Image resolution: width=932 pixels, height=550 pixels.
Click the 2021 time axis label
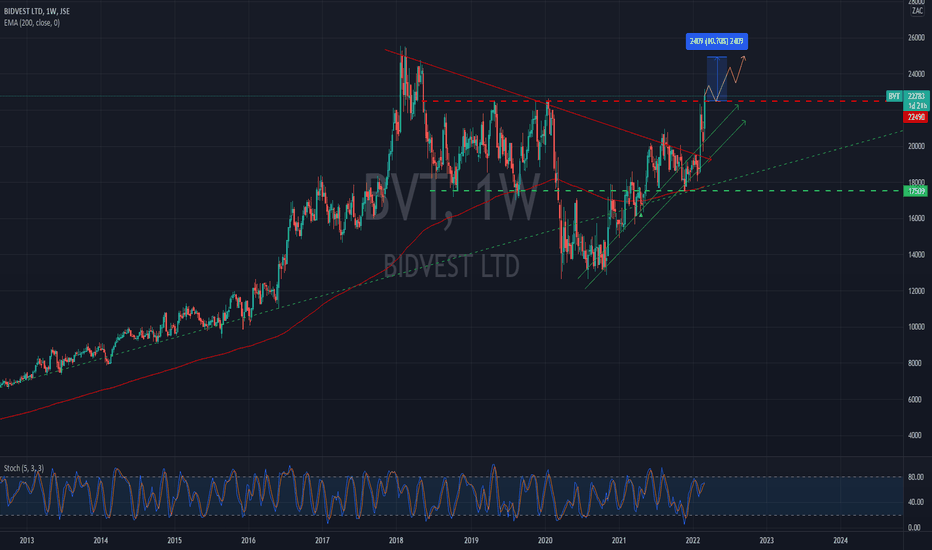coord(619,540)
